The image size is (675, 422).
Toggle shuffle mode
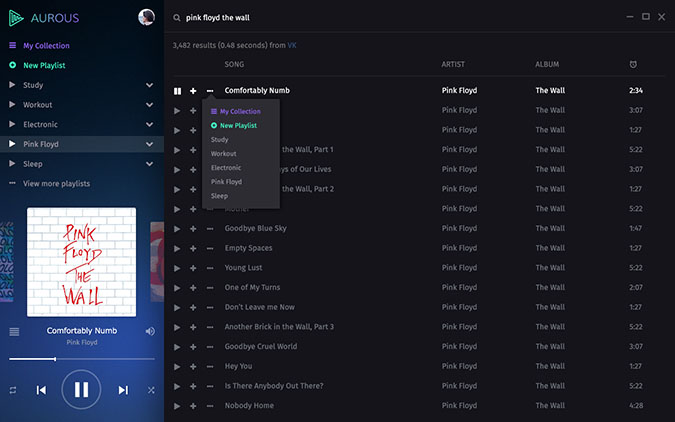(x=151, y=390)
